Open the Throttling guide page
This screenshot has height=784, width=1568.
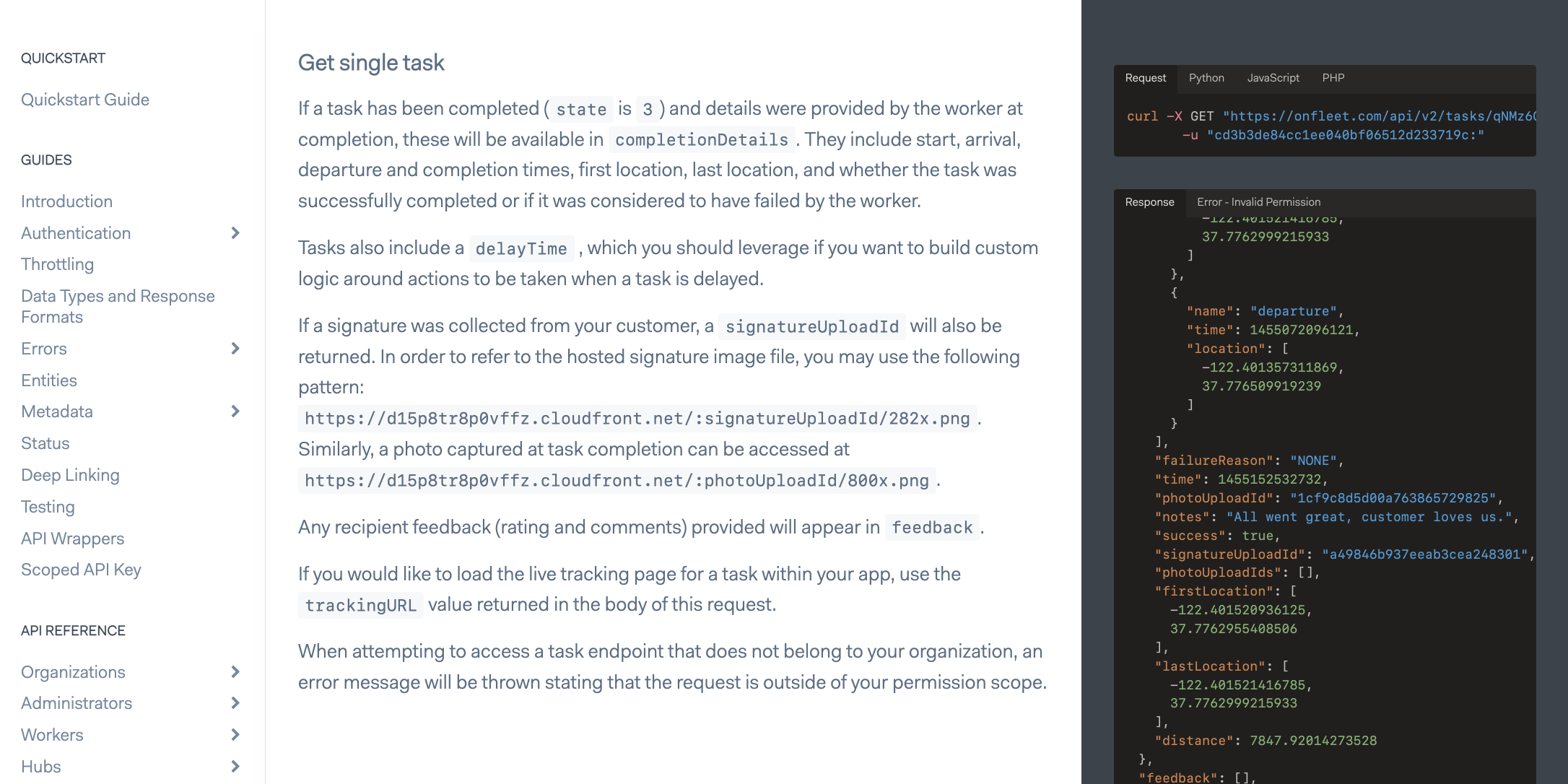(57, 264)
